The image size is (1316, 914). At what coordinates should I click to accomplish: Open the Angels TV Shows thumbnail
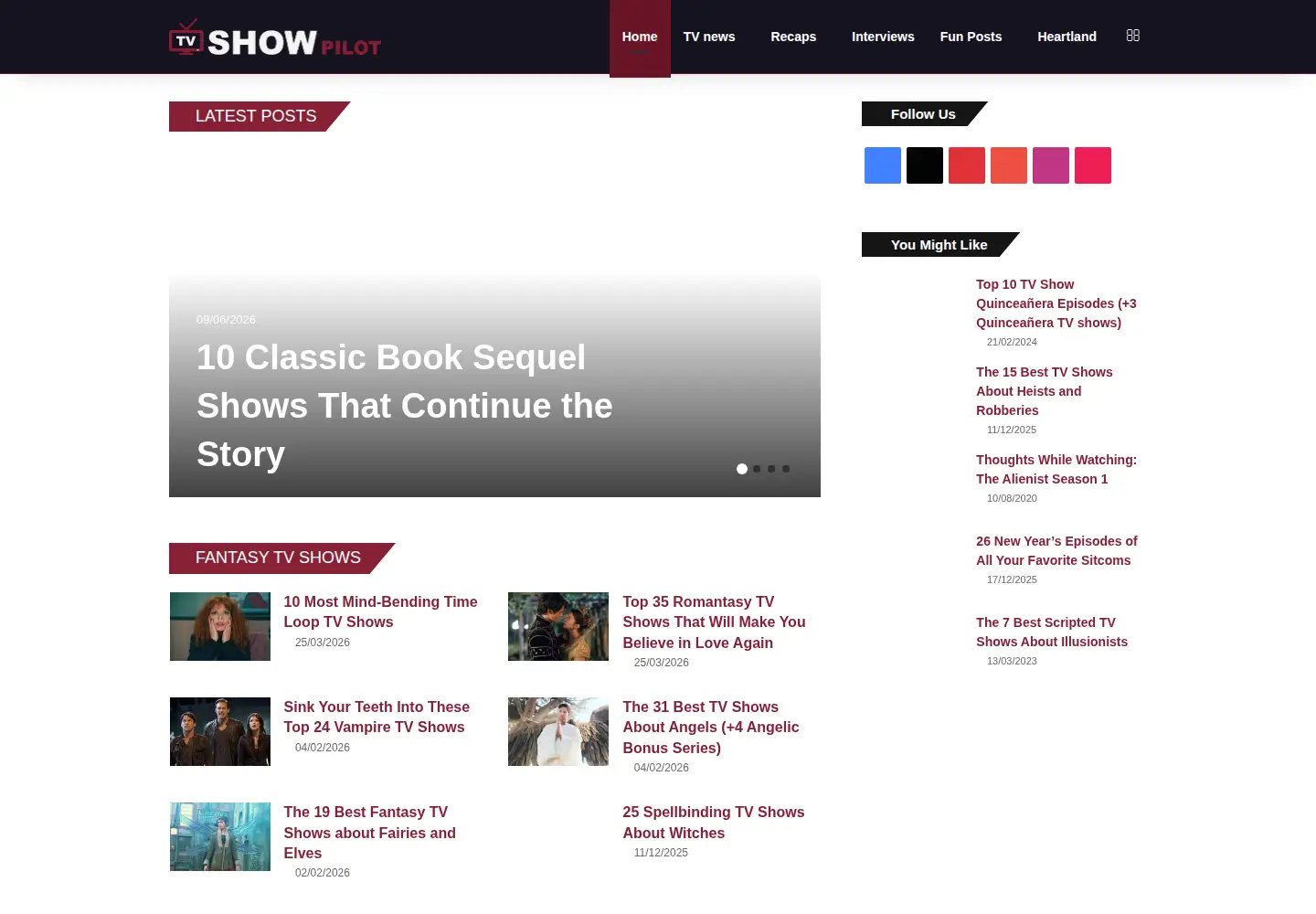tap(558, 731)
